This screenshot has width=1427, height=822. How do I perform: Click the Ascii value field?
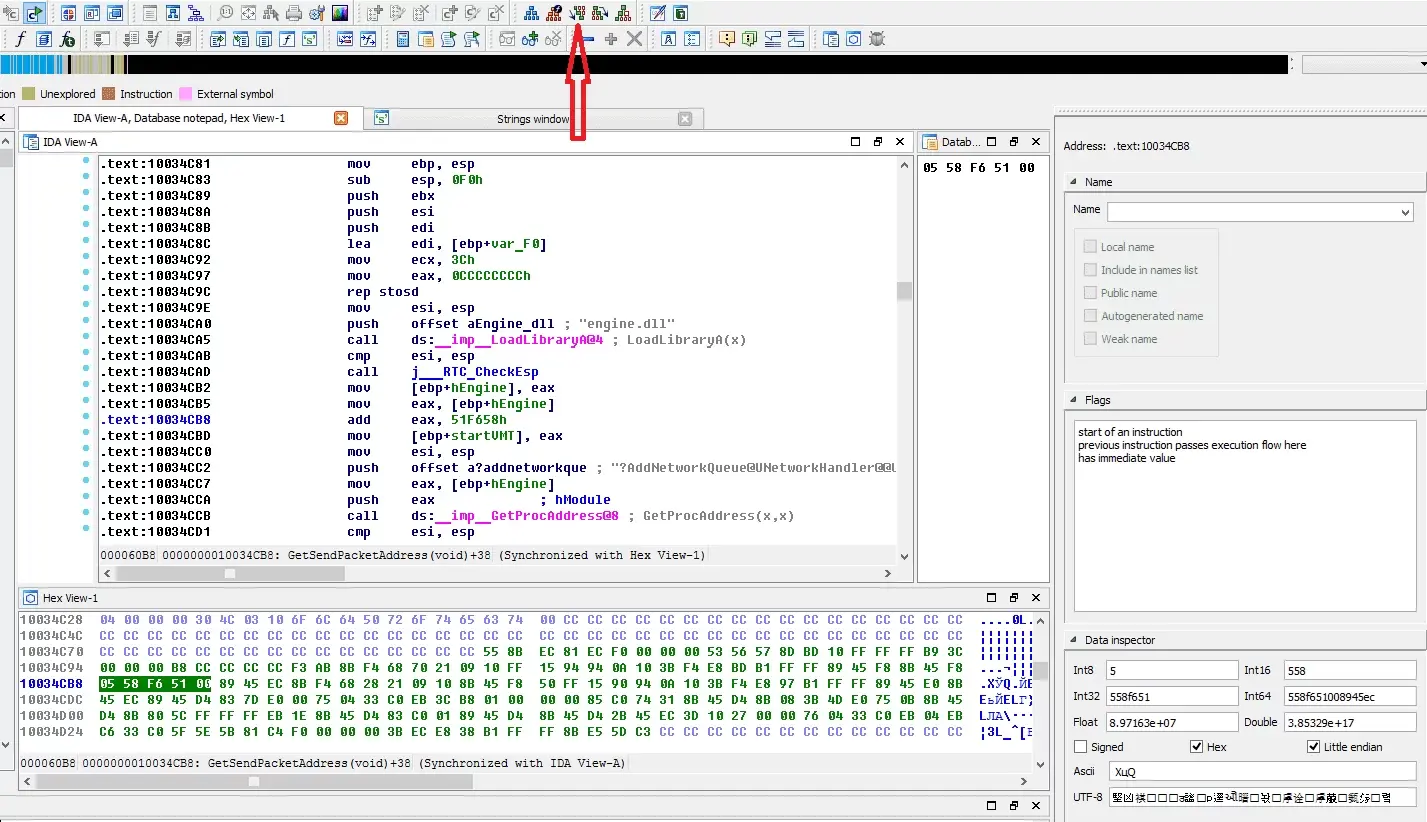(1263, 772)
